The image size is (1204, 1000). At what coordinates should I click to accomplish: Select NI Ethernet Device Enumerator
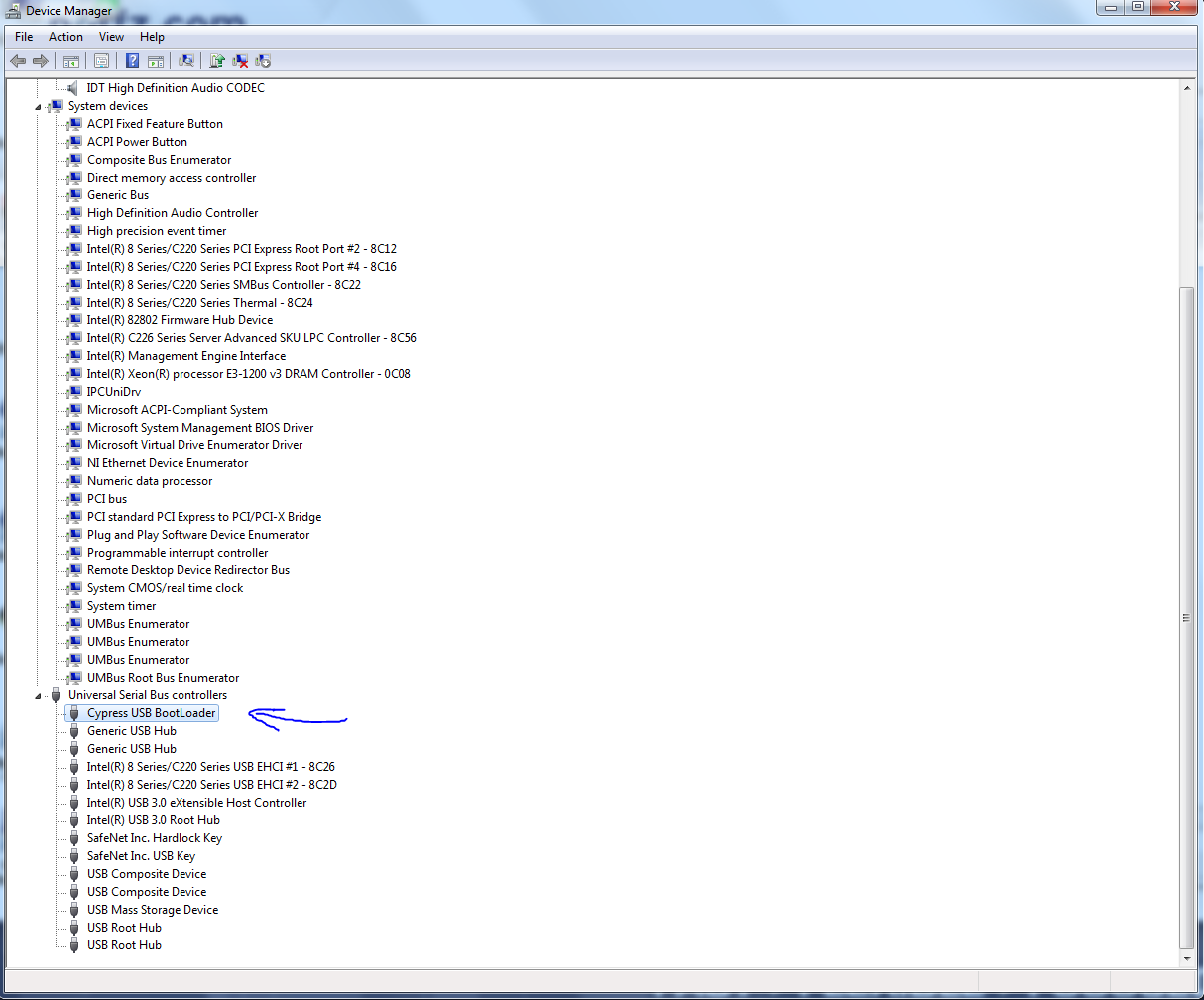tap(167, 463)
